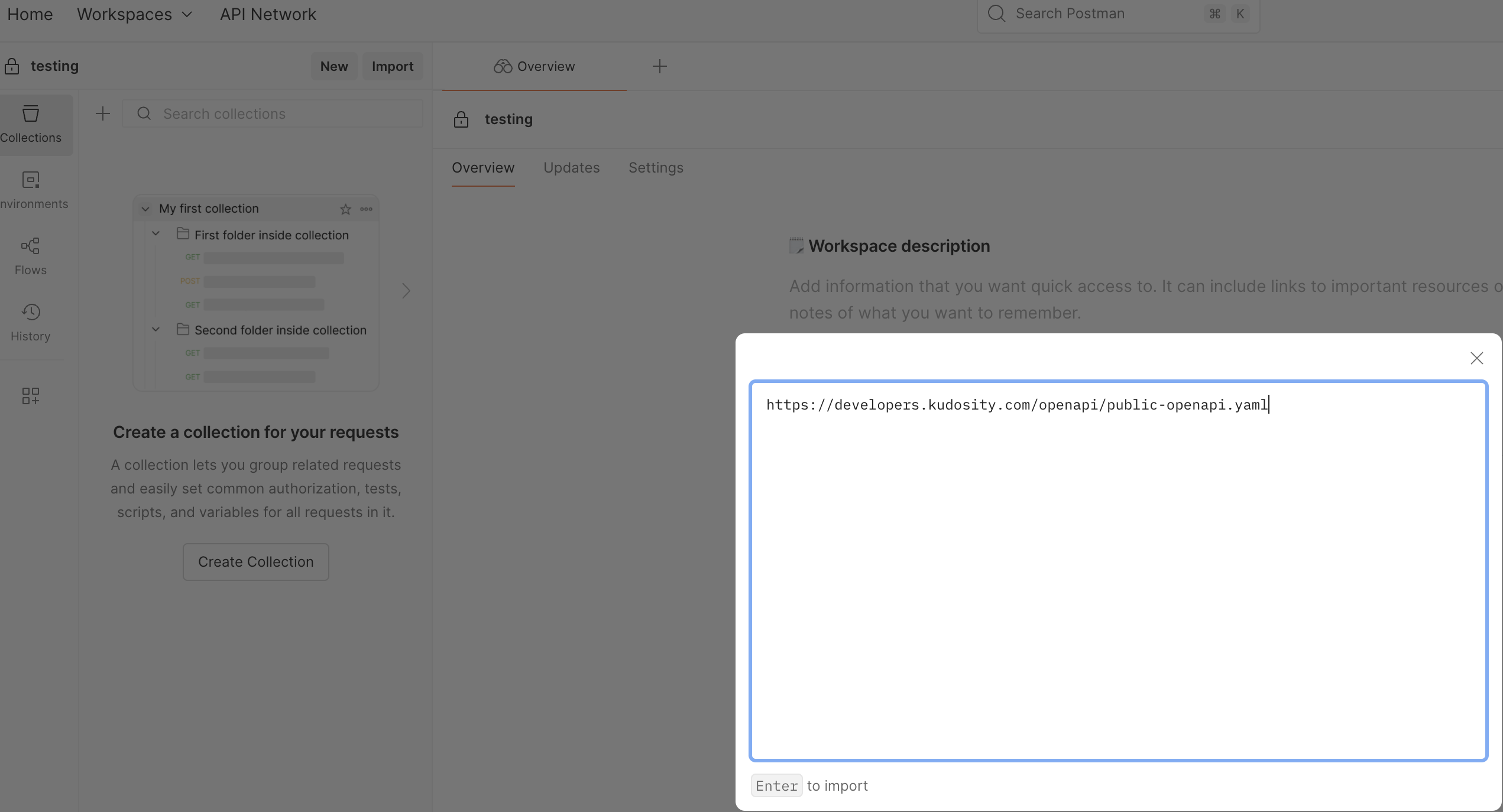This screenshot has width=1503, height=812.
Task: Focus the Search collections field
Action: click(x=273, y=113)
